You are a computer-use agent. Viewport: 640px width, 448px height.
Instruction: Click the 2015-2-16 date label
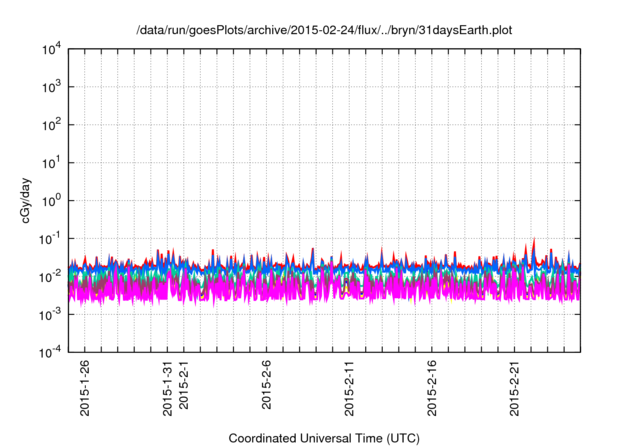coord(432,388)
